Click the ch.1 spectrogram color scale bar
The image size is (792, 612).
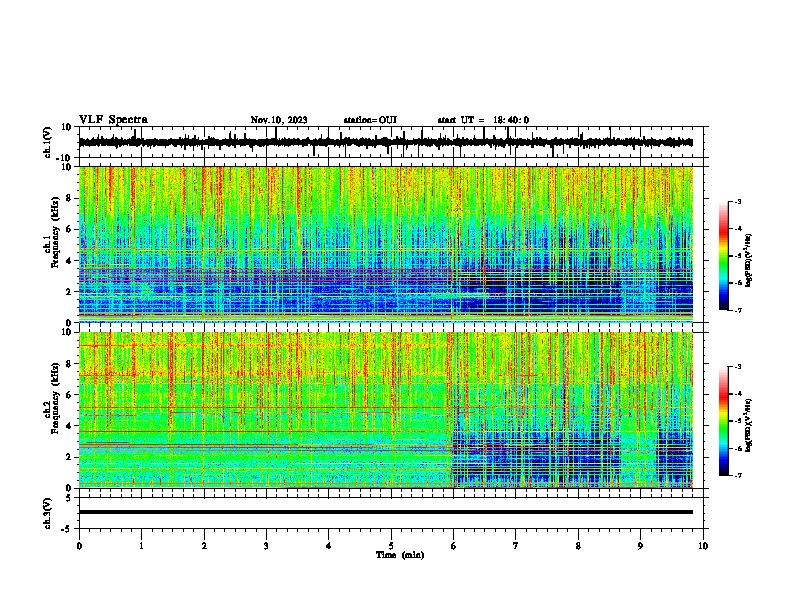coord(723,256)
